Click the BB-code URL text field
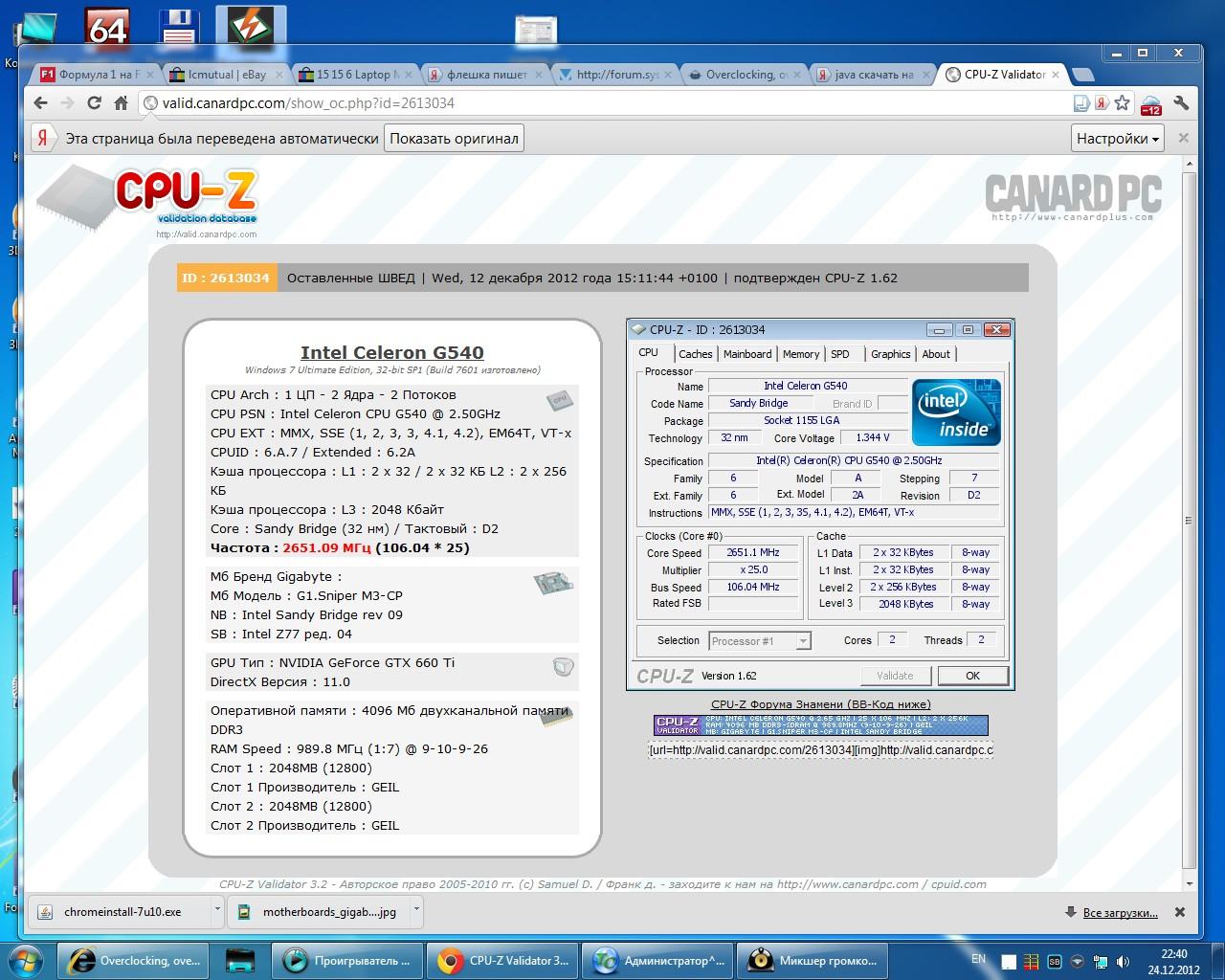Image resolution: width=1225 pixels, height=980 pixels. (x=821, y=750)
